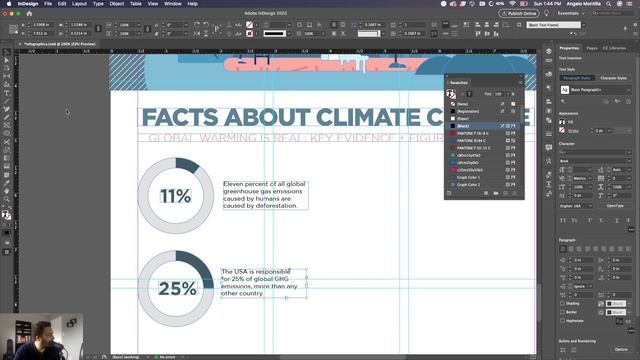Click new color group folder icon in Swatches
This screenshot has width=640, height=360.
496,193
